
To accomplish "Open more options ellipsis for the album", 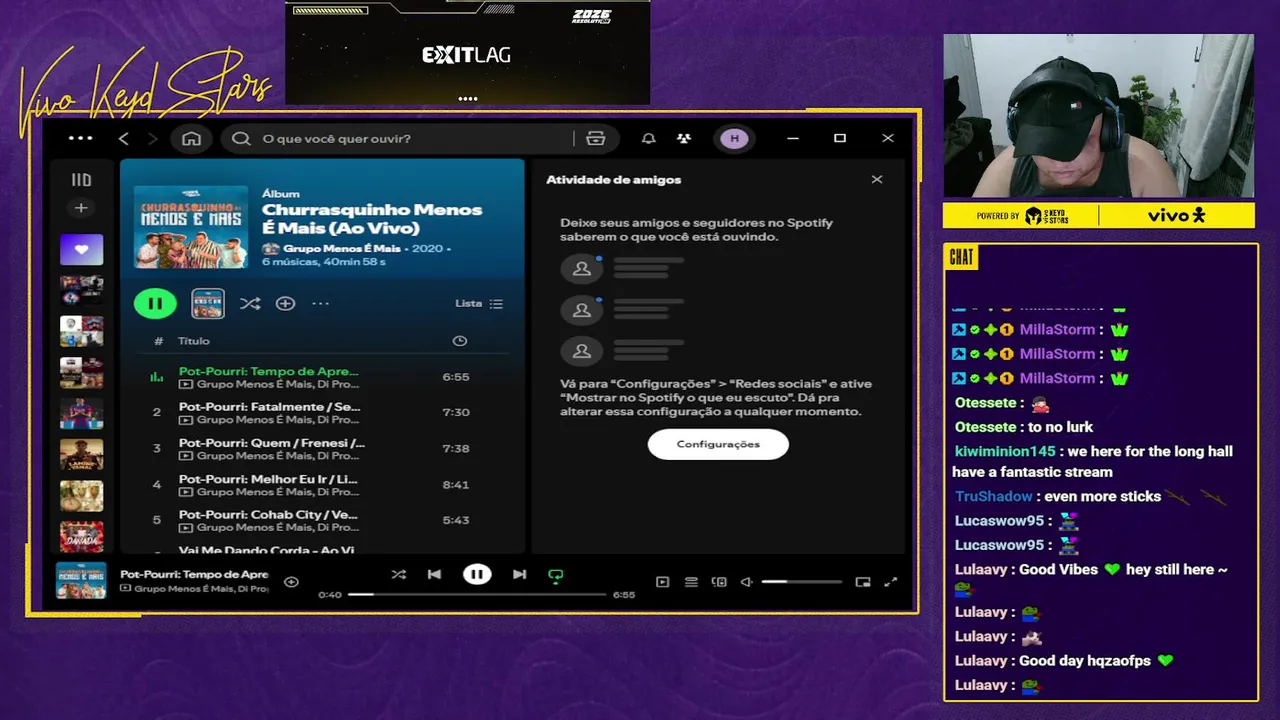I will pos(320,303).
